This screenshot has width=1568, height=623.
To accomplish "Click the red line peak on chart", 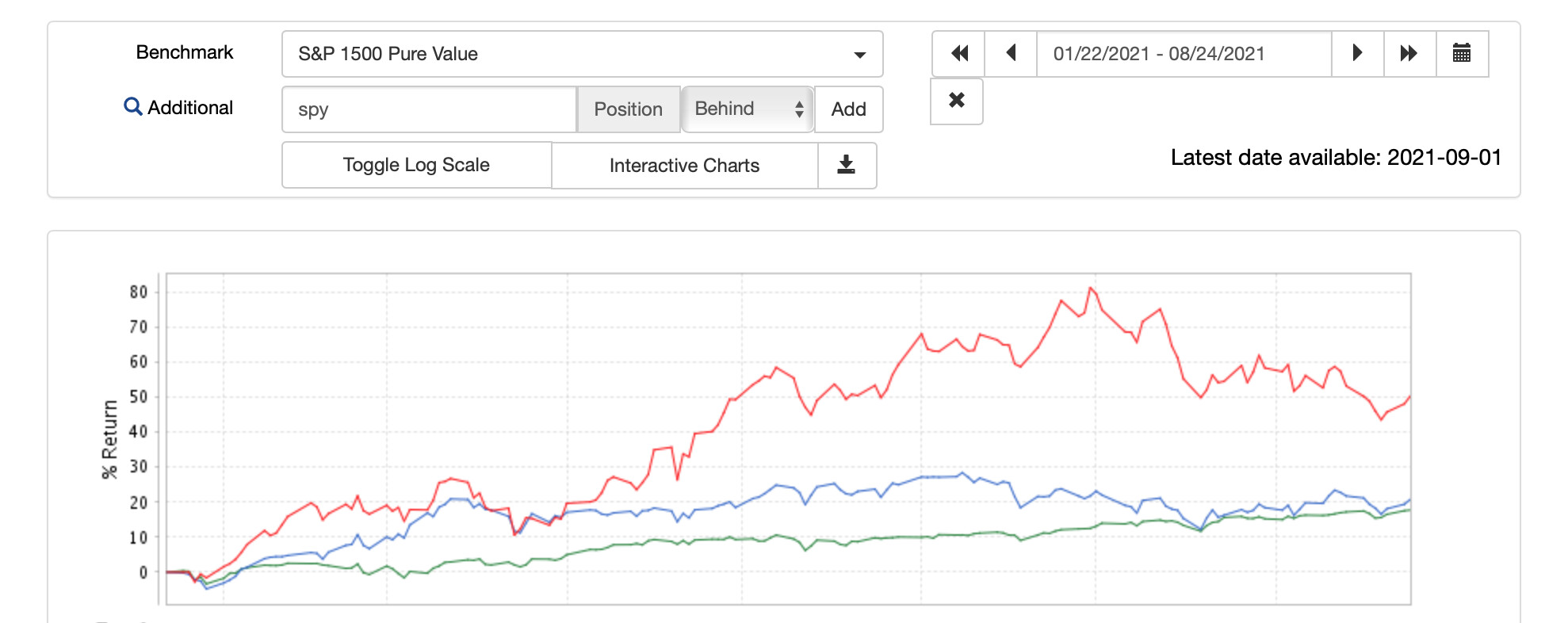I will point(1091,288).
